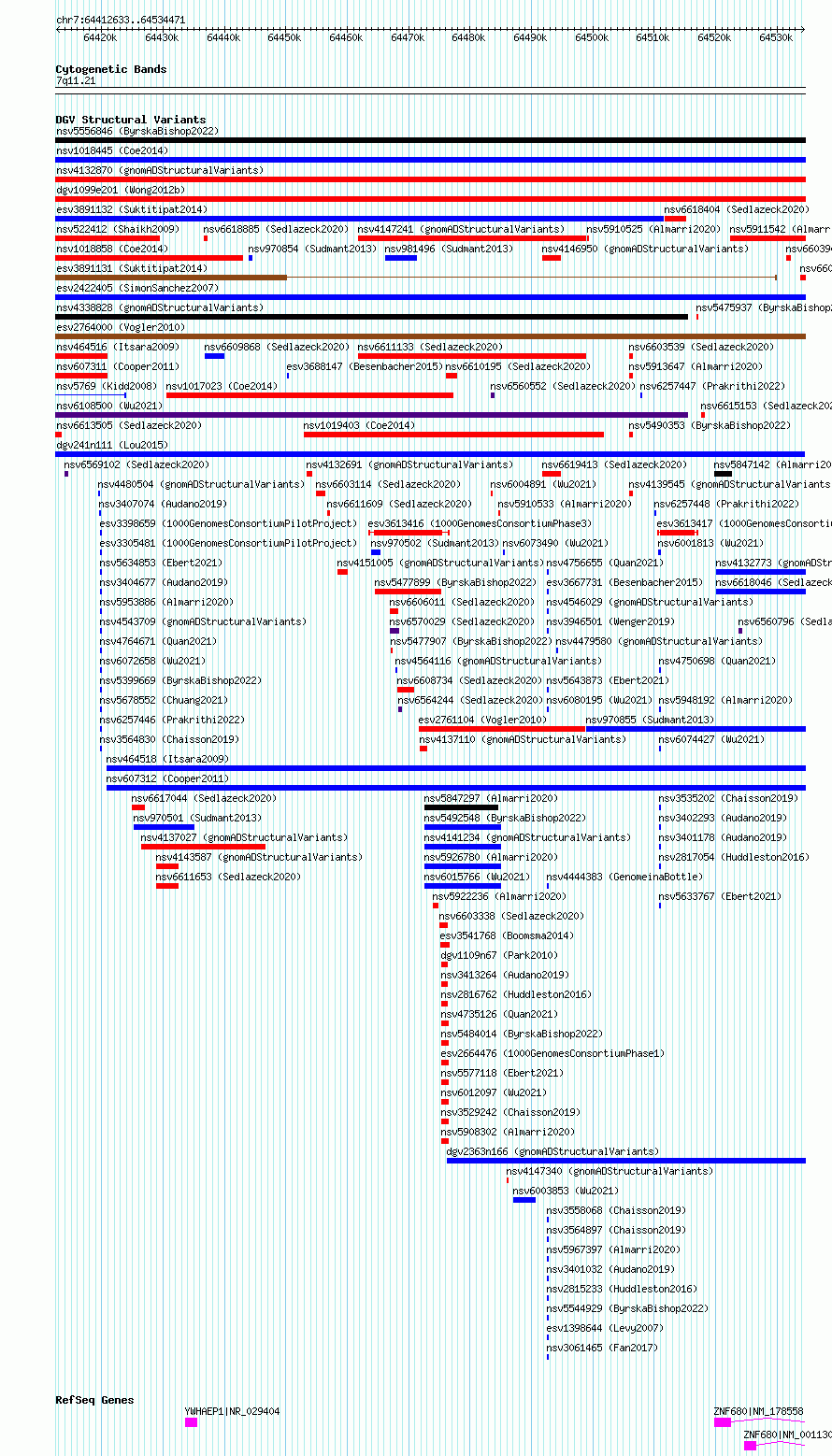
Task: Click the black bar under nsv5847142 (Almarri2020)
Action: pos(723,474)
